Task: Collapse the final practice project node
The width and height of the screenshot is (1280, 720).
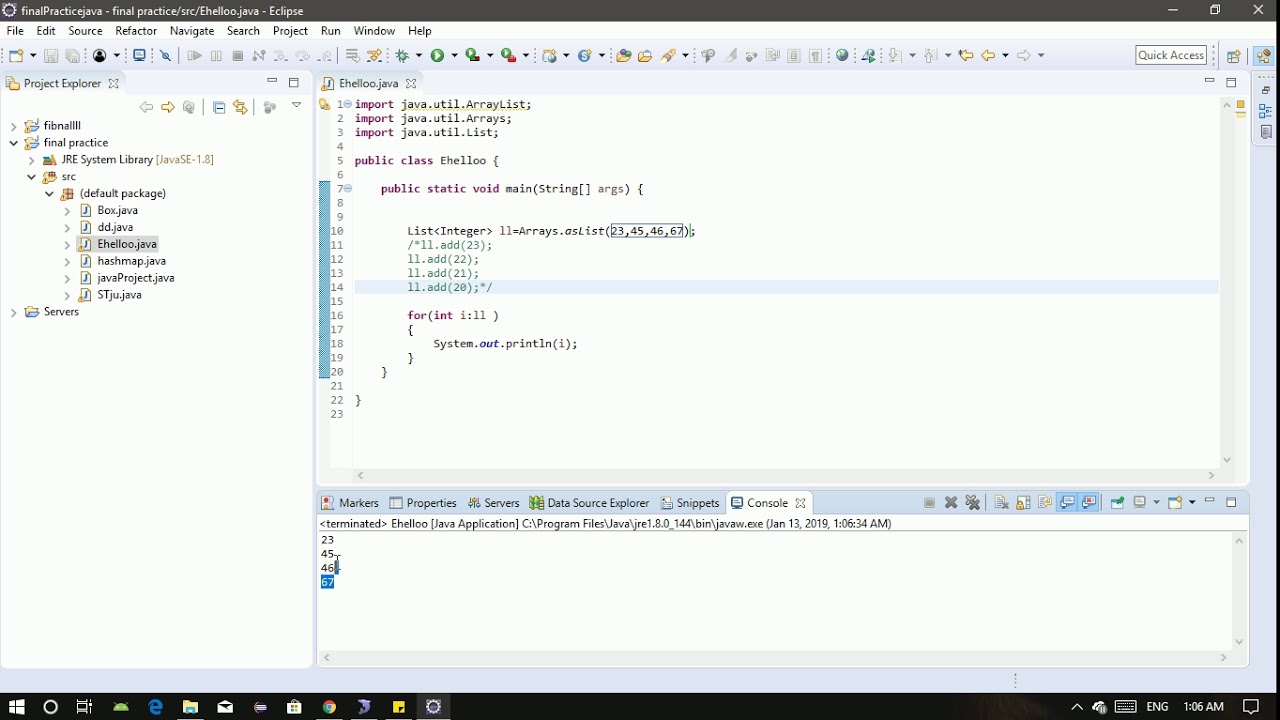Action: 14,143
